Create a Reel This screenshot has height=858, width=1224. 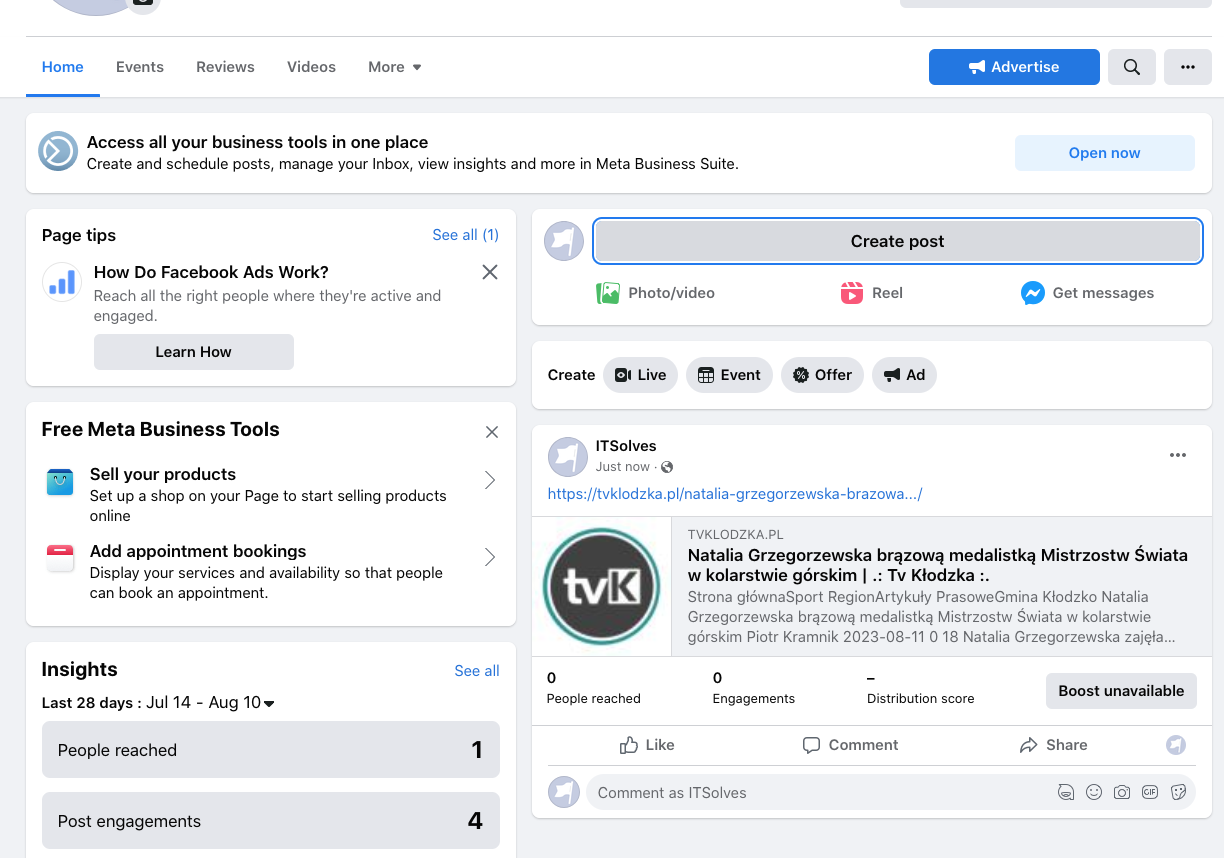click(x=872, y=293)
